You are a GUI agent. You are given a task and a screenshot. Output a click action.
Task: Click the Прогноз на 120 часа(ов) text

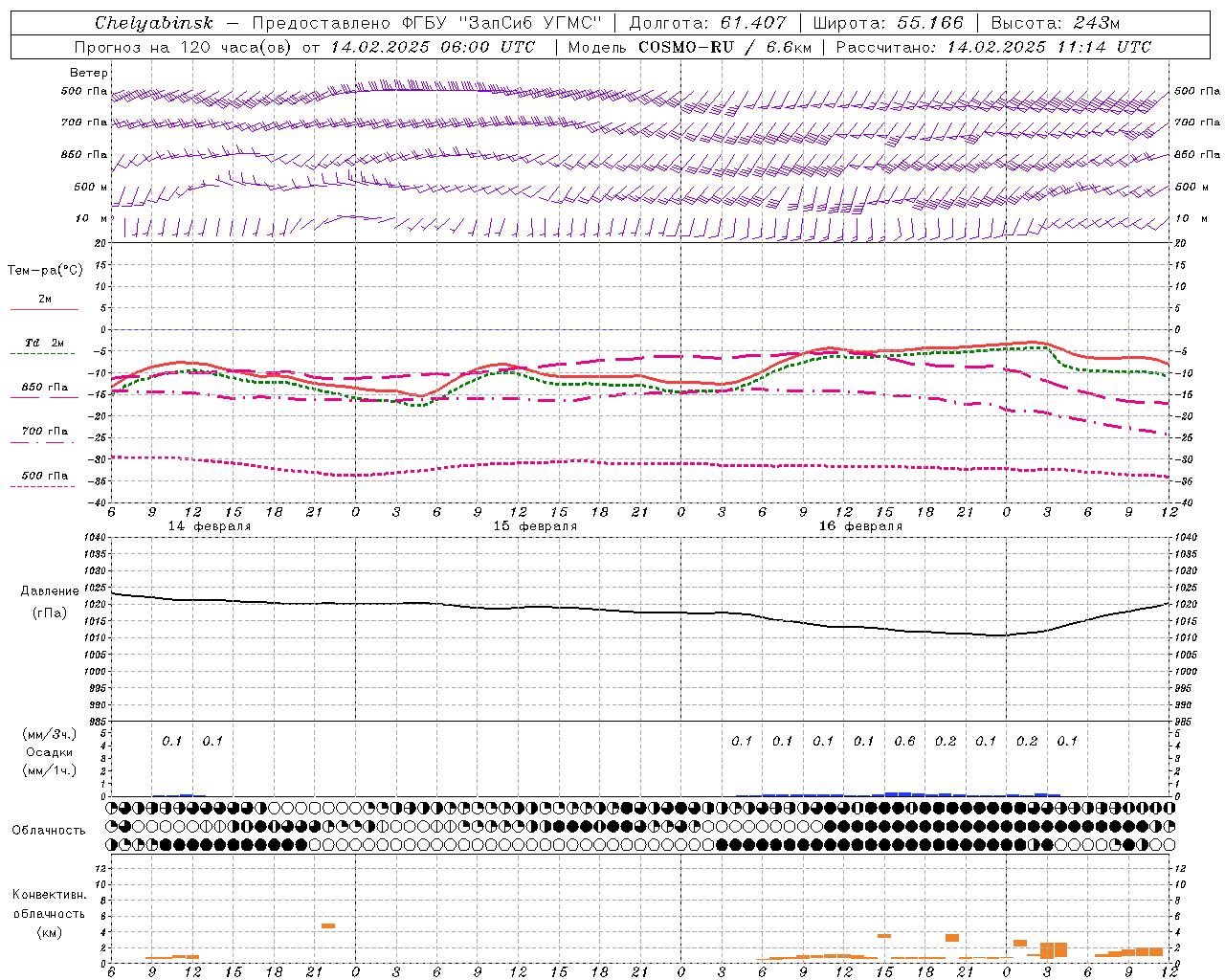(184, 47)
